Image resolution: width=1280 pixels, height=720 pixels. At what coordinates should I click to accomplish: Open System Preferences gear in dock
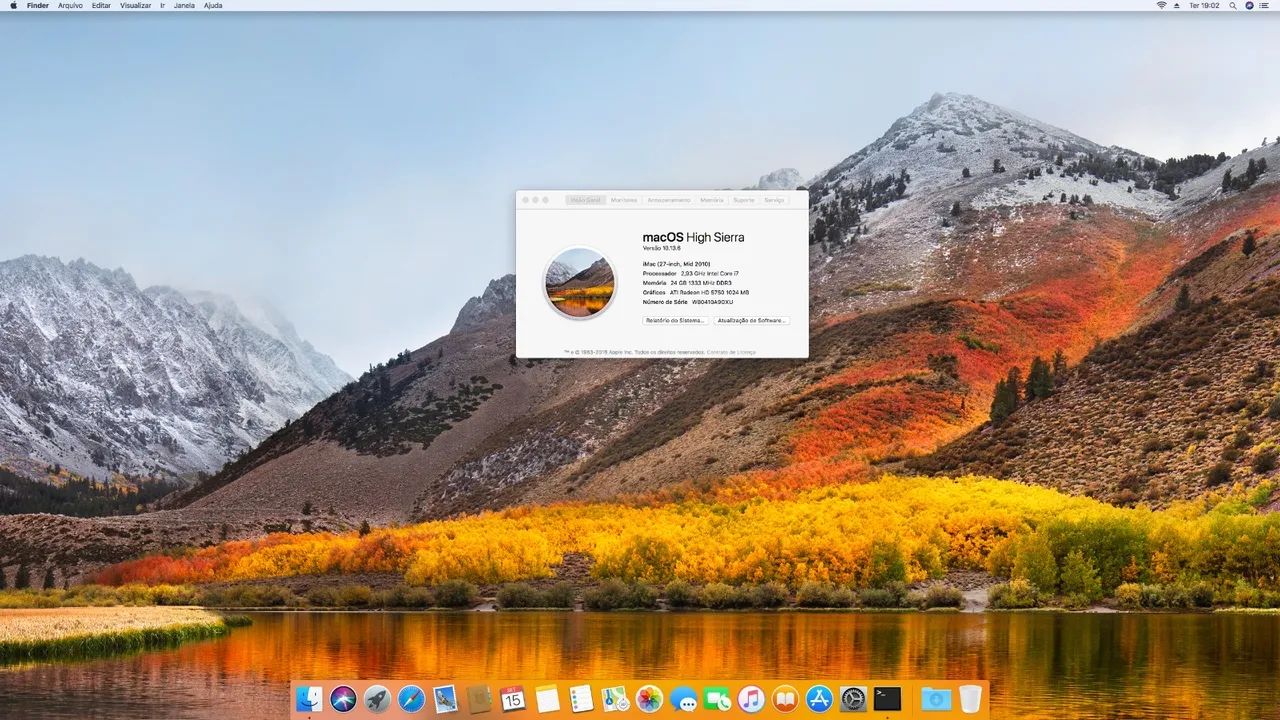pyautogui.click(x=853, y=699)
